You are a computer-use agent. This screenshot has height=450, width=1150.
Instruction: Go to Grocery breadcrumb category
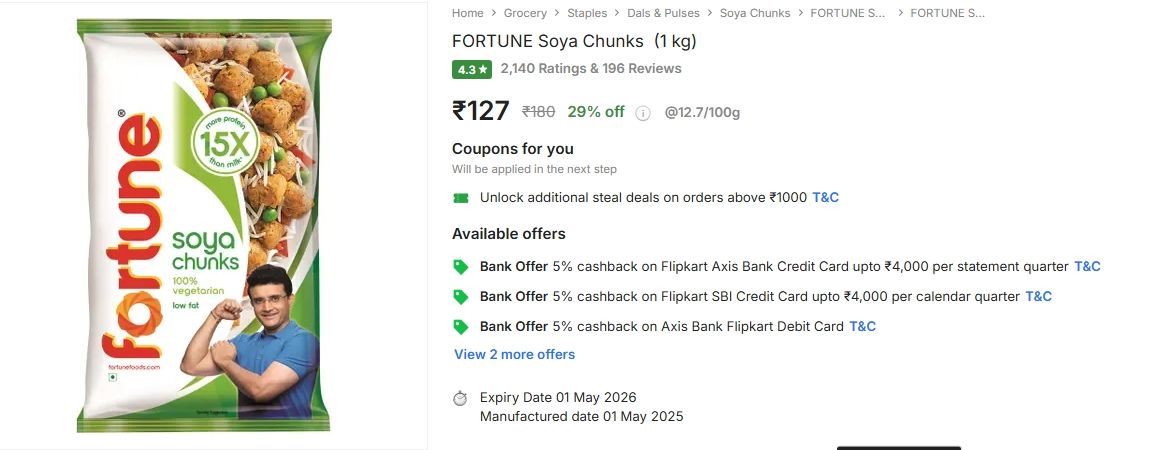[x=525, y=13]
